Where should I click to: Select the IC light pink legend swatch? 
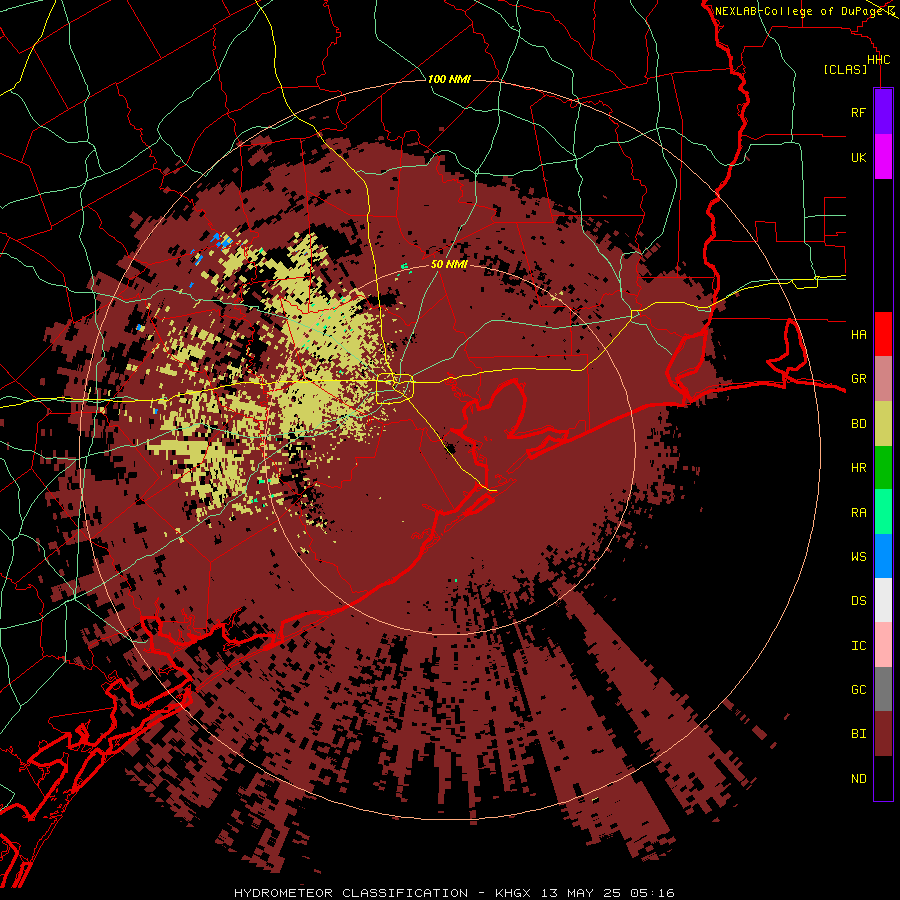tap(883, 645)
